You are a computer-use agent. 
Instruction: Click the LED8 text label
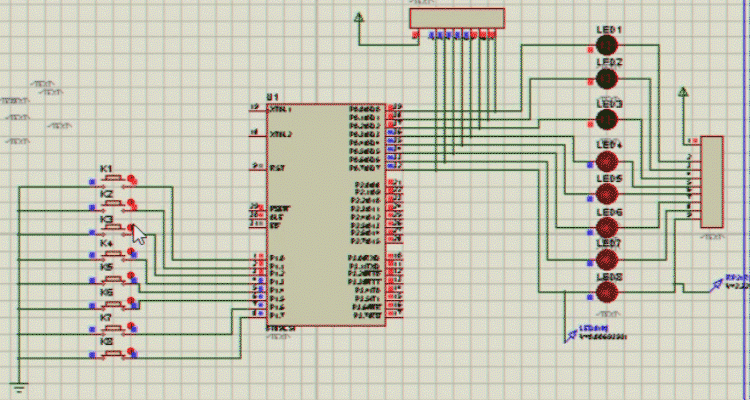tap(609, 278)
